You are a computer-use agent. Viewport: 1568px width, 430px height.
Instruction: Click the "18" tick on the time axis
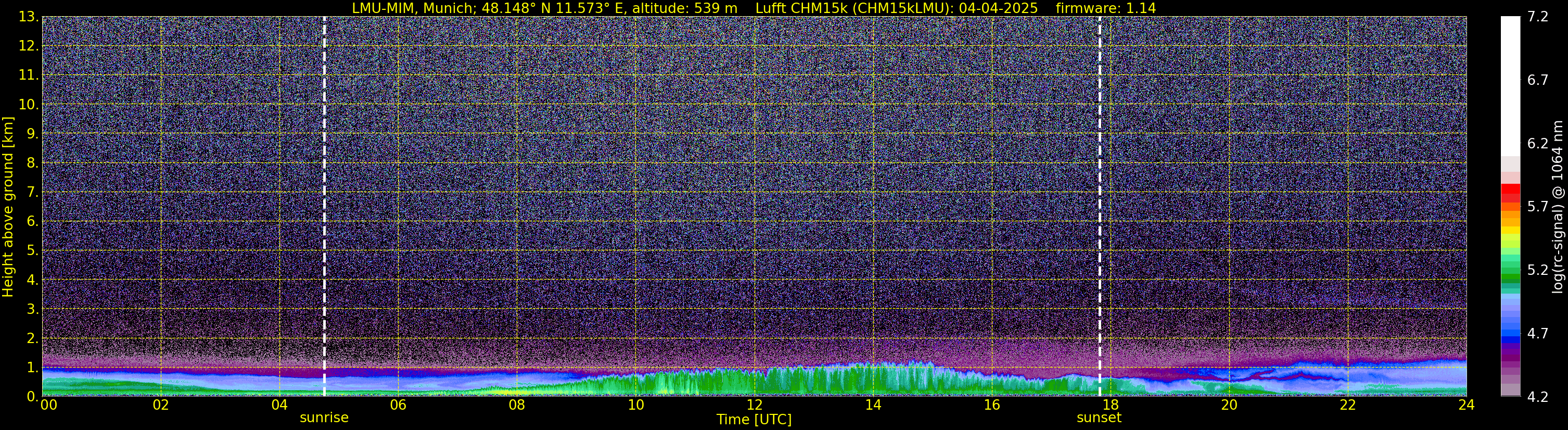[1110, 405]
